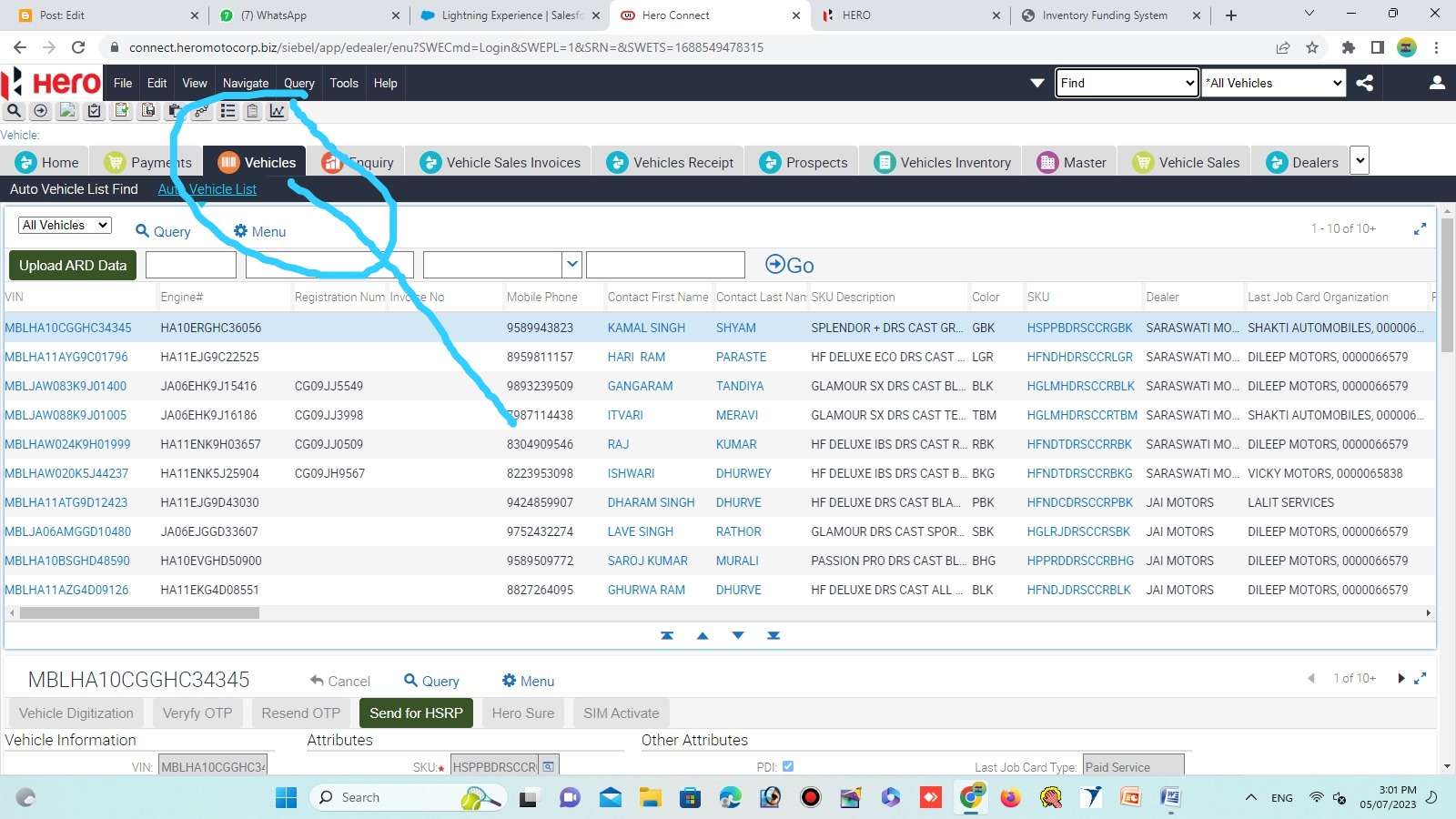
Task: Open the user profile icon
Action: (1437, 83)
